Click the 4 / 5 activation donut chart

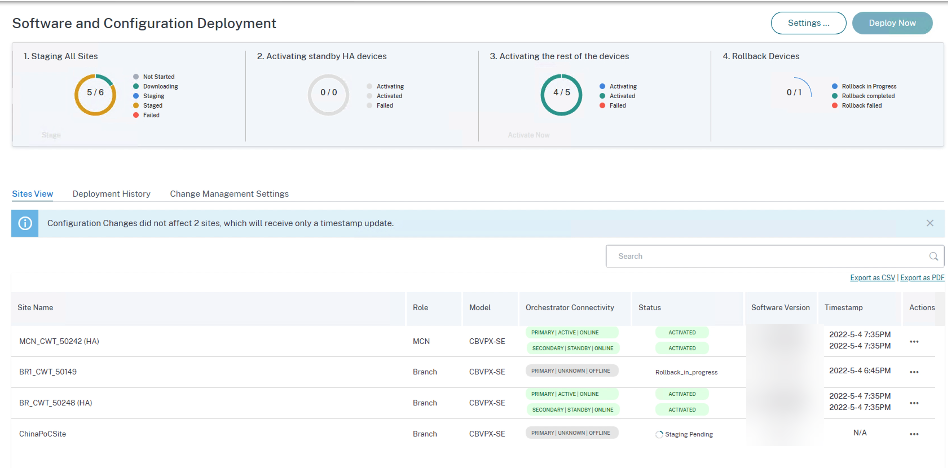coord(561,94)
